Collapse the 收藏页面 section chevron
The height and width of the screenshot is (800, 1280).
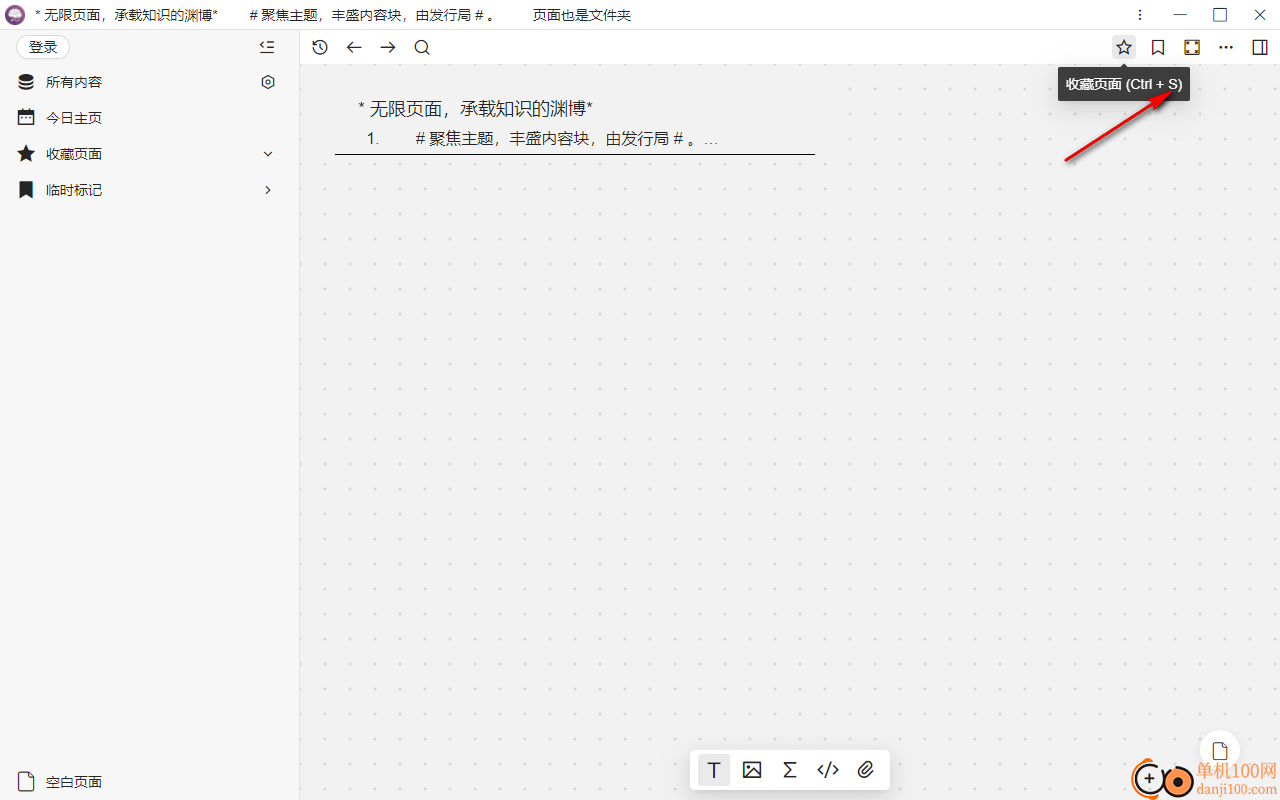click(268, 154)
